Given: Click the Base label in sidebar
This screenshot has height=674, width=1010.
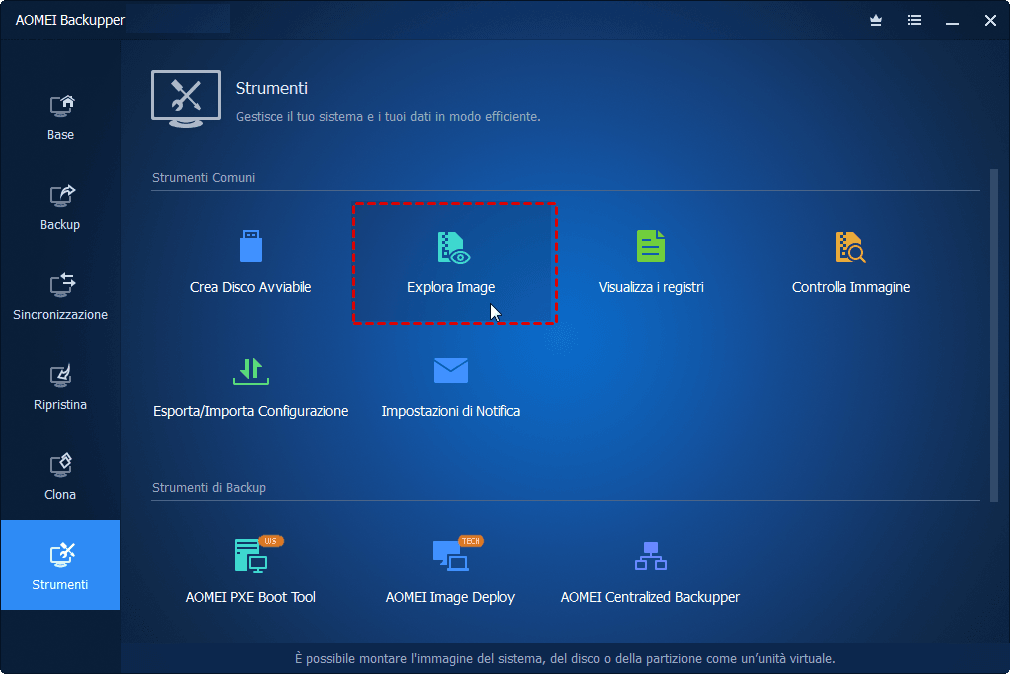Looking at the screenshot, I should pos(61,135).
